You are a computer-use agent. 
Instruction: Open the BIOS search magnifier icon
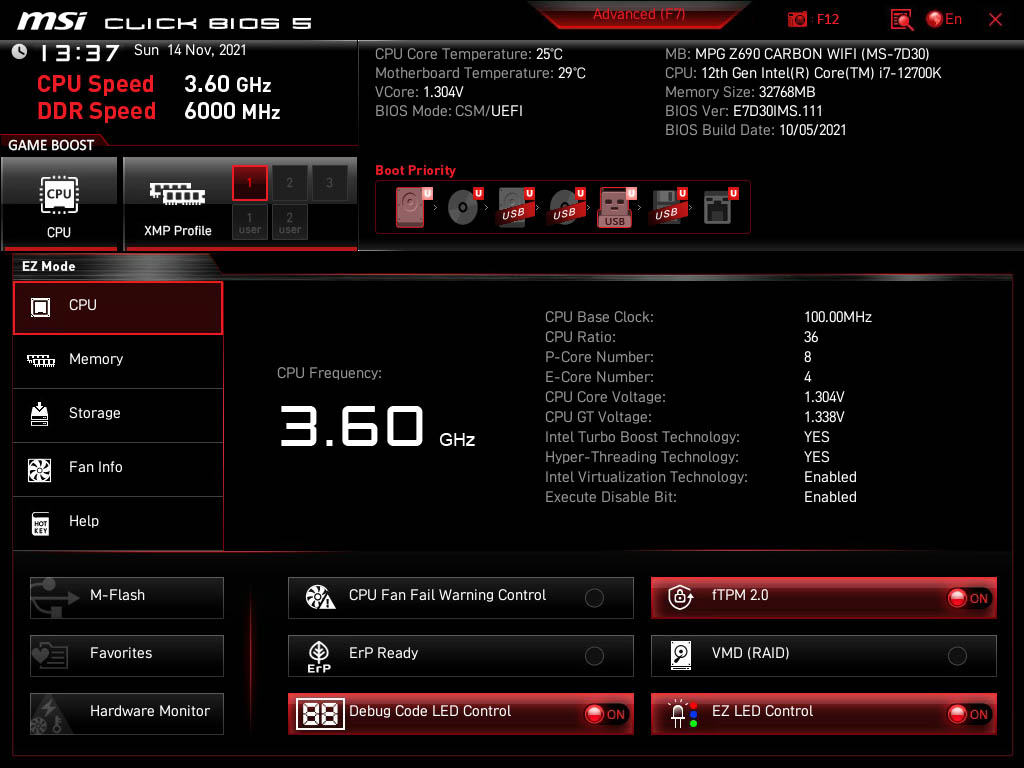(x=901, y=19)
